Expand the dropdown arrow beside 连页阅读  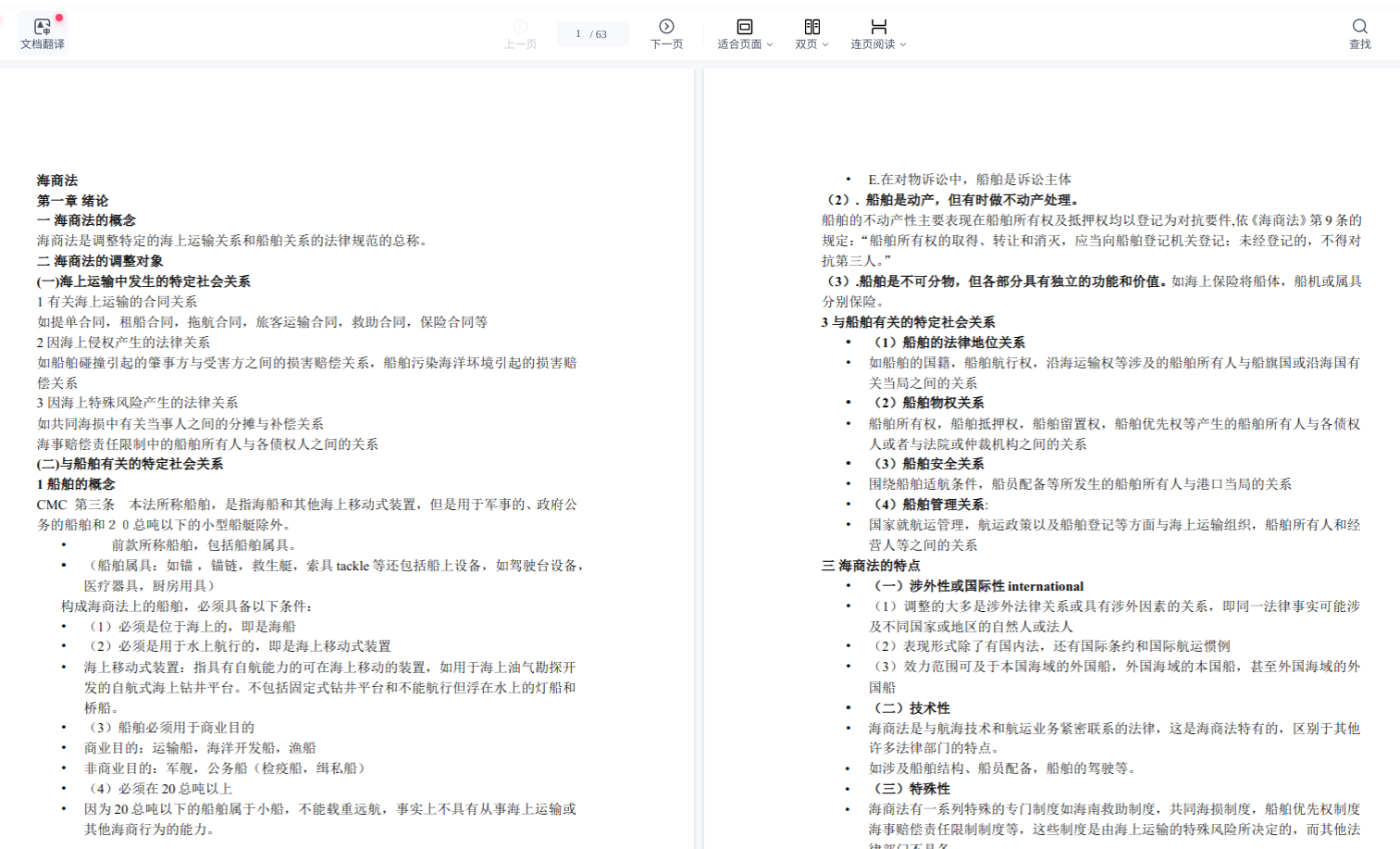(x=903, y=44)
